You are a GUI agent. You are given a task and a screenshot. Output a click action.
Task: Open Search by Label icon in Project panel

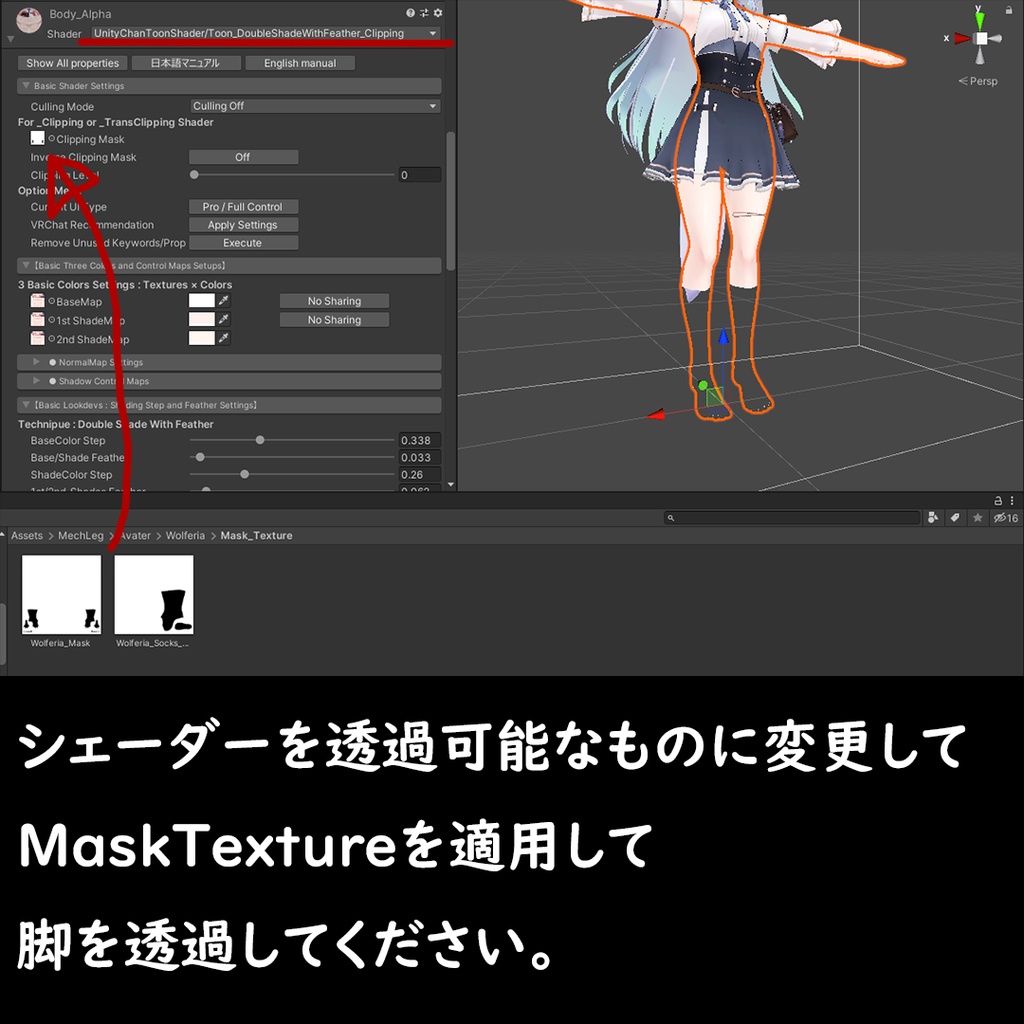955,518
